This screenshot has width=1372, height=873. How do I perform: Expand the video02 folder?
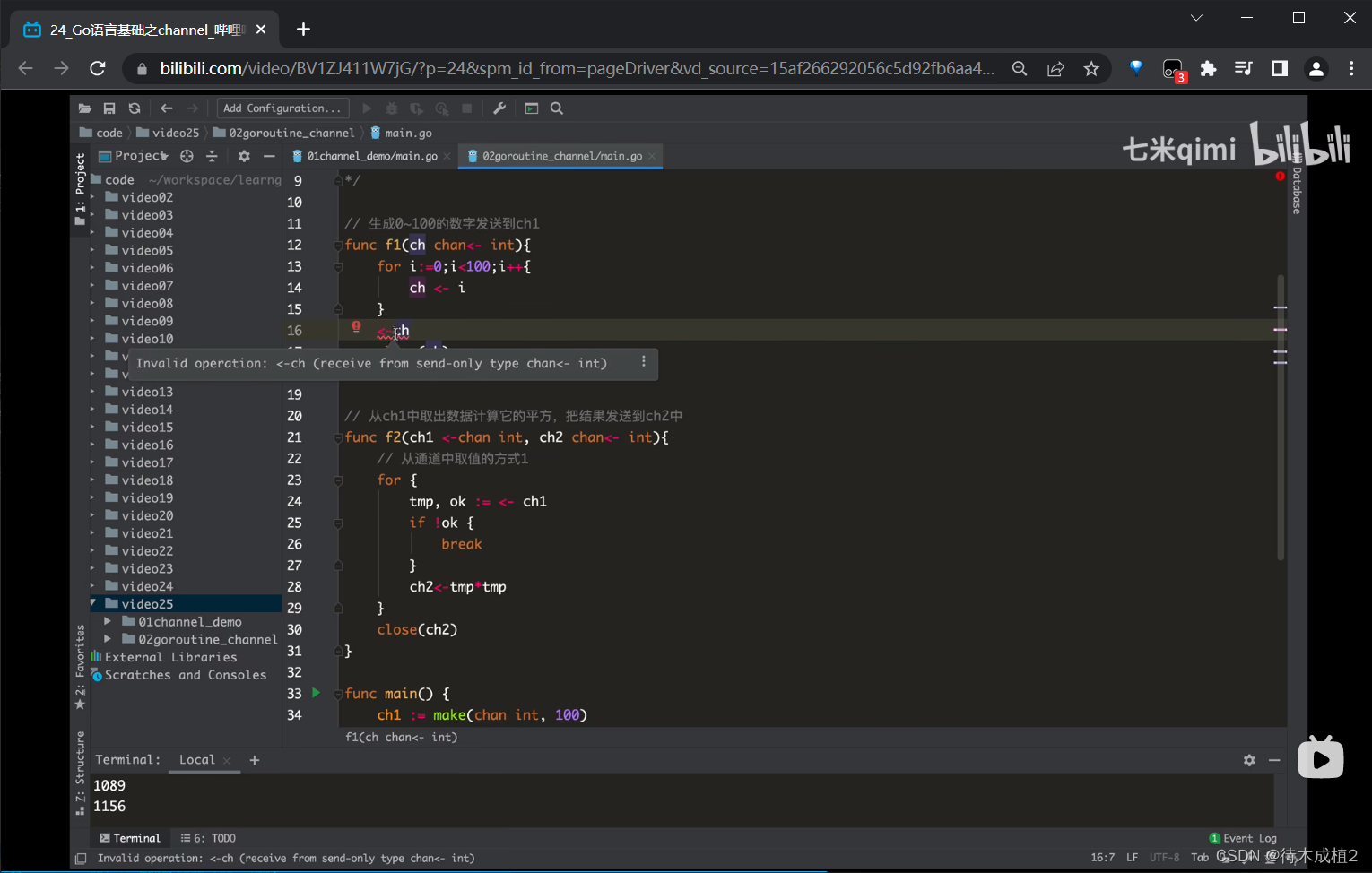(x=92, y=198)
